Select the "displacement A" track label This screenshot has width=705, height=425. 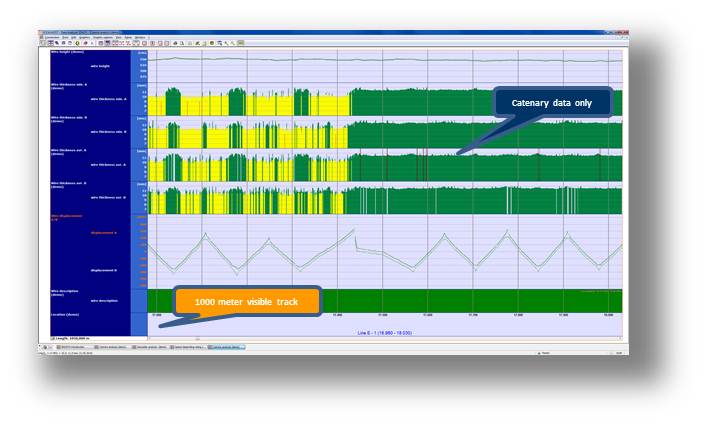105,232
